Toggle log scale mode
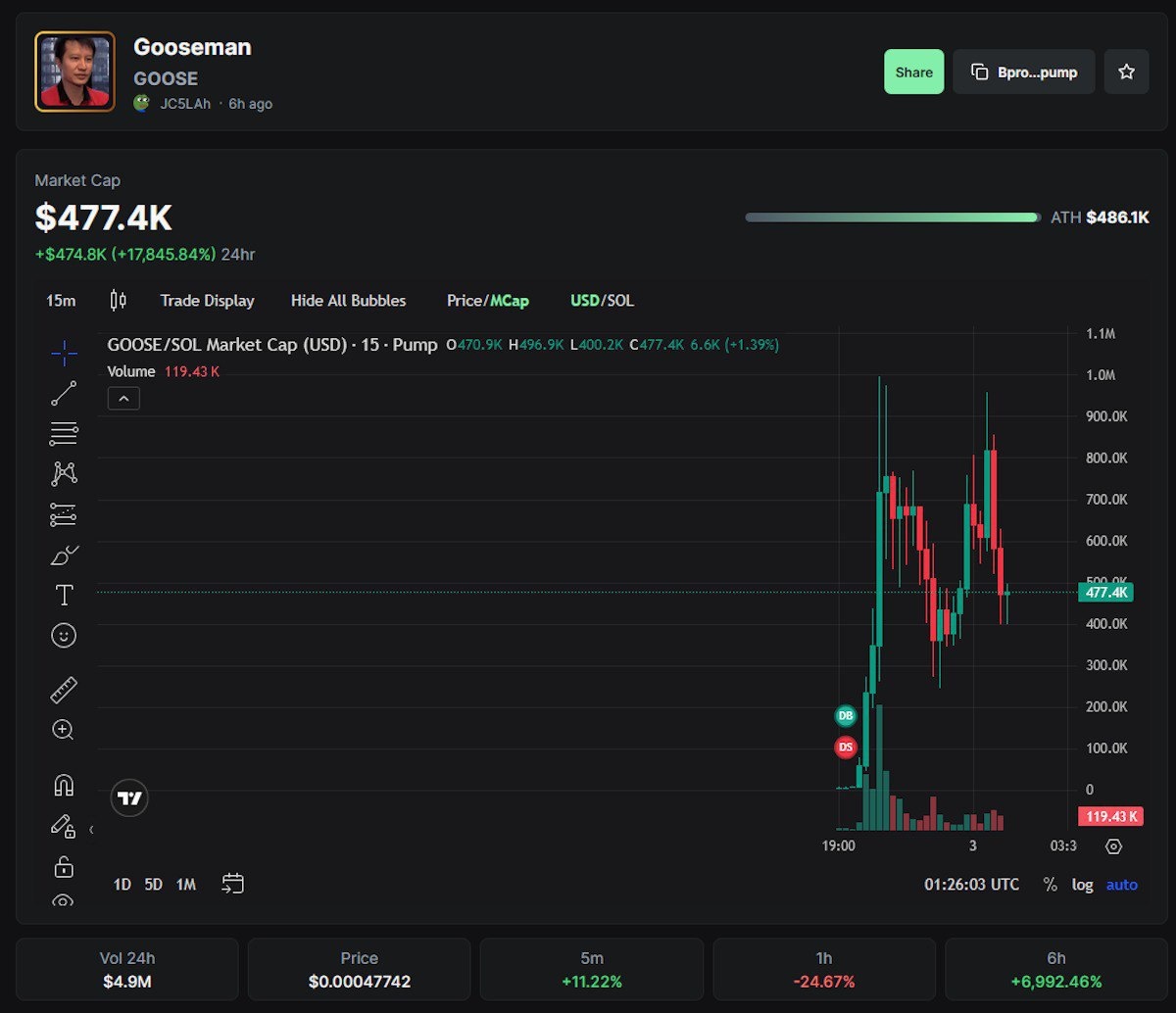This screenshot has width=1176, height=1013. tap(1082, 885)
